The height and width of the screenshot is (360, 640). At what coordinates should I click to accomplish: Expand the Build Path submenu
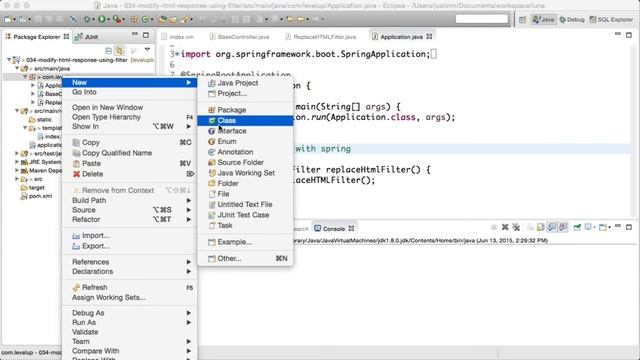pos(129,200)
